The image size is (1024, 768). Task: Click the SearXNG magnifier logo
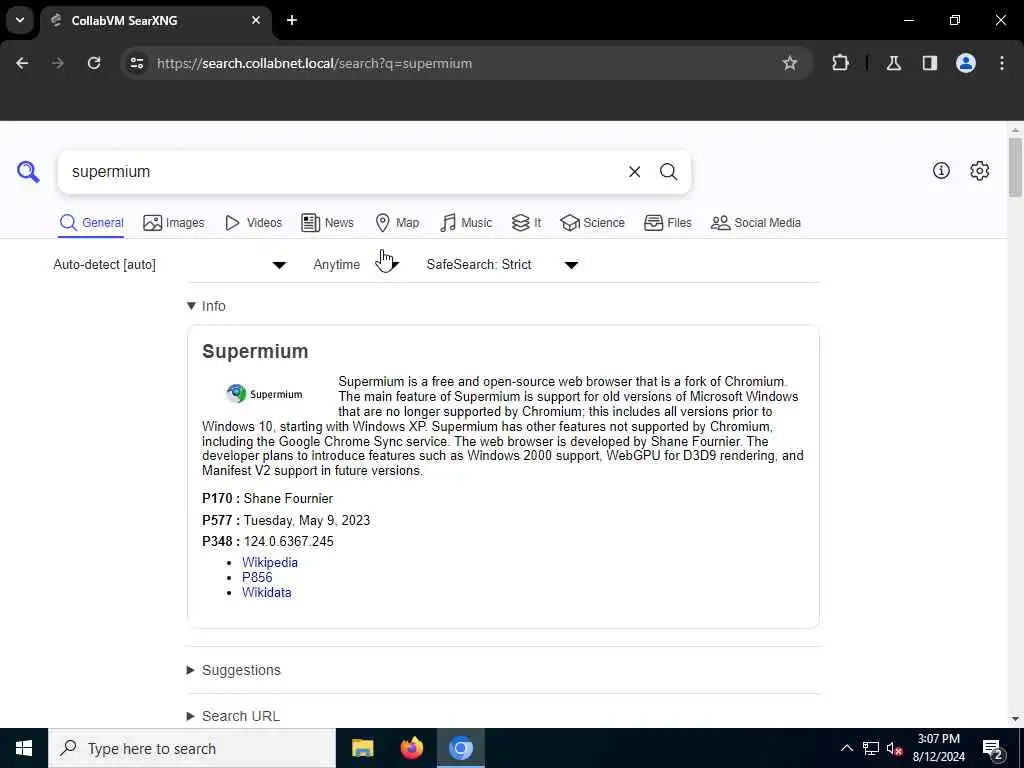[28, 172]
